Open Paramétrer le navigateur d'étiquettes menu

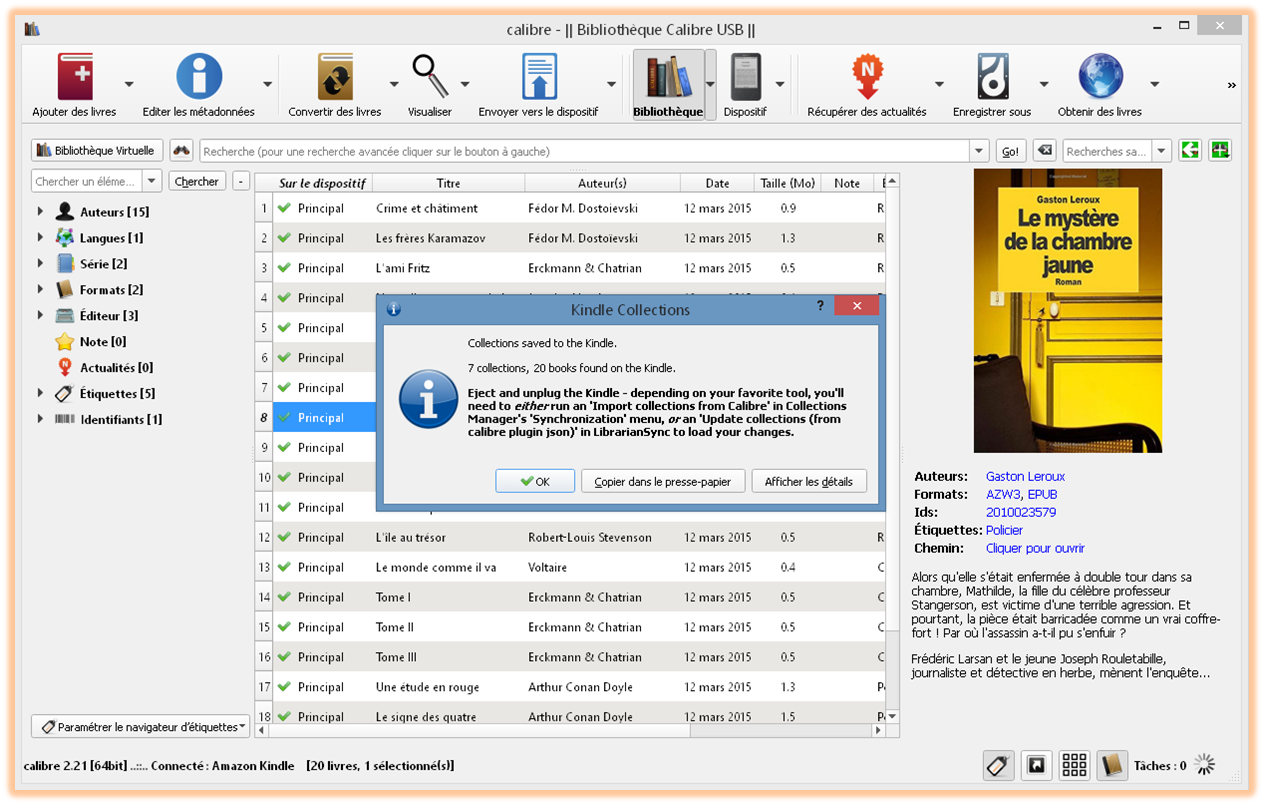pos(140,727)
